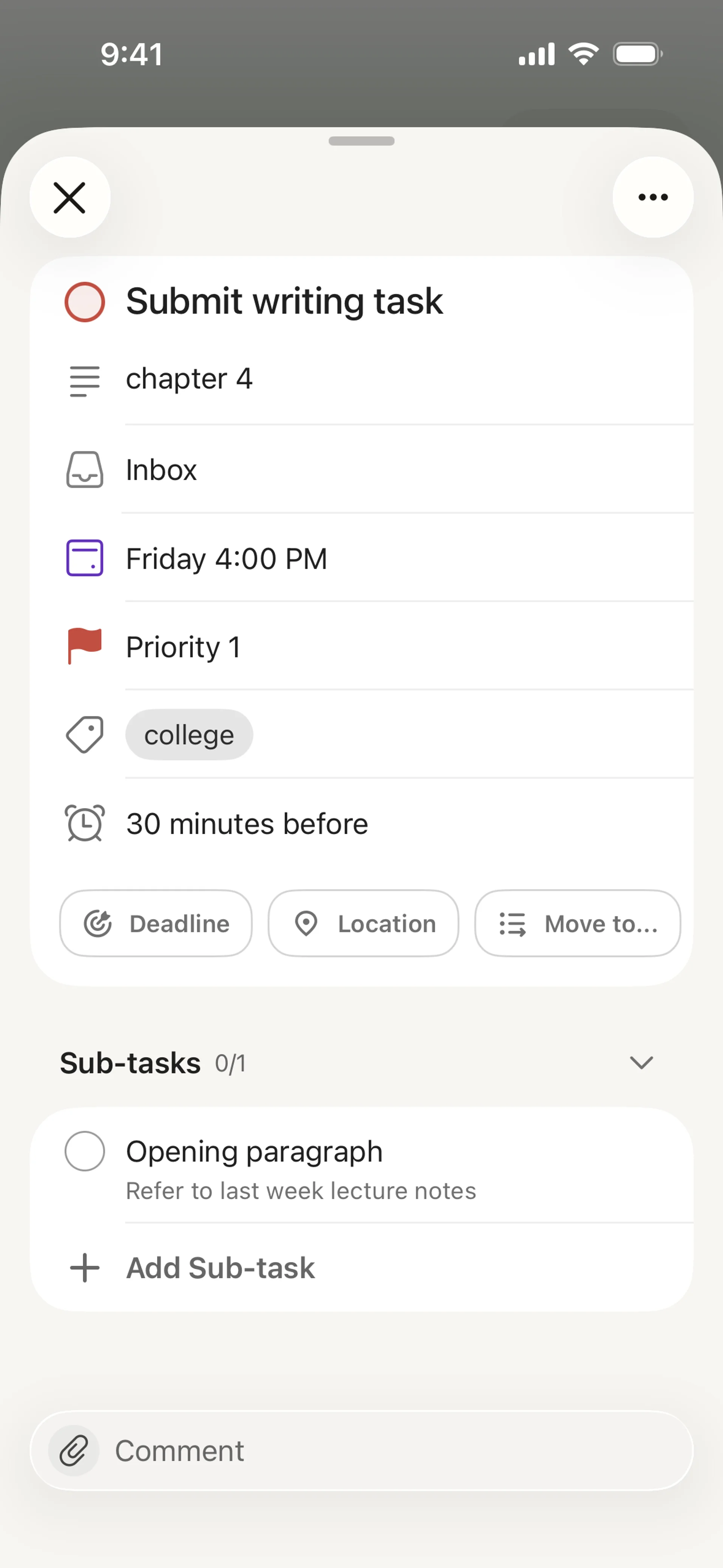The width and height of the screenshot is (723, 1568).
Task: Collapse the Sub-tasks section chevron
Action: tap(641, 1063)
